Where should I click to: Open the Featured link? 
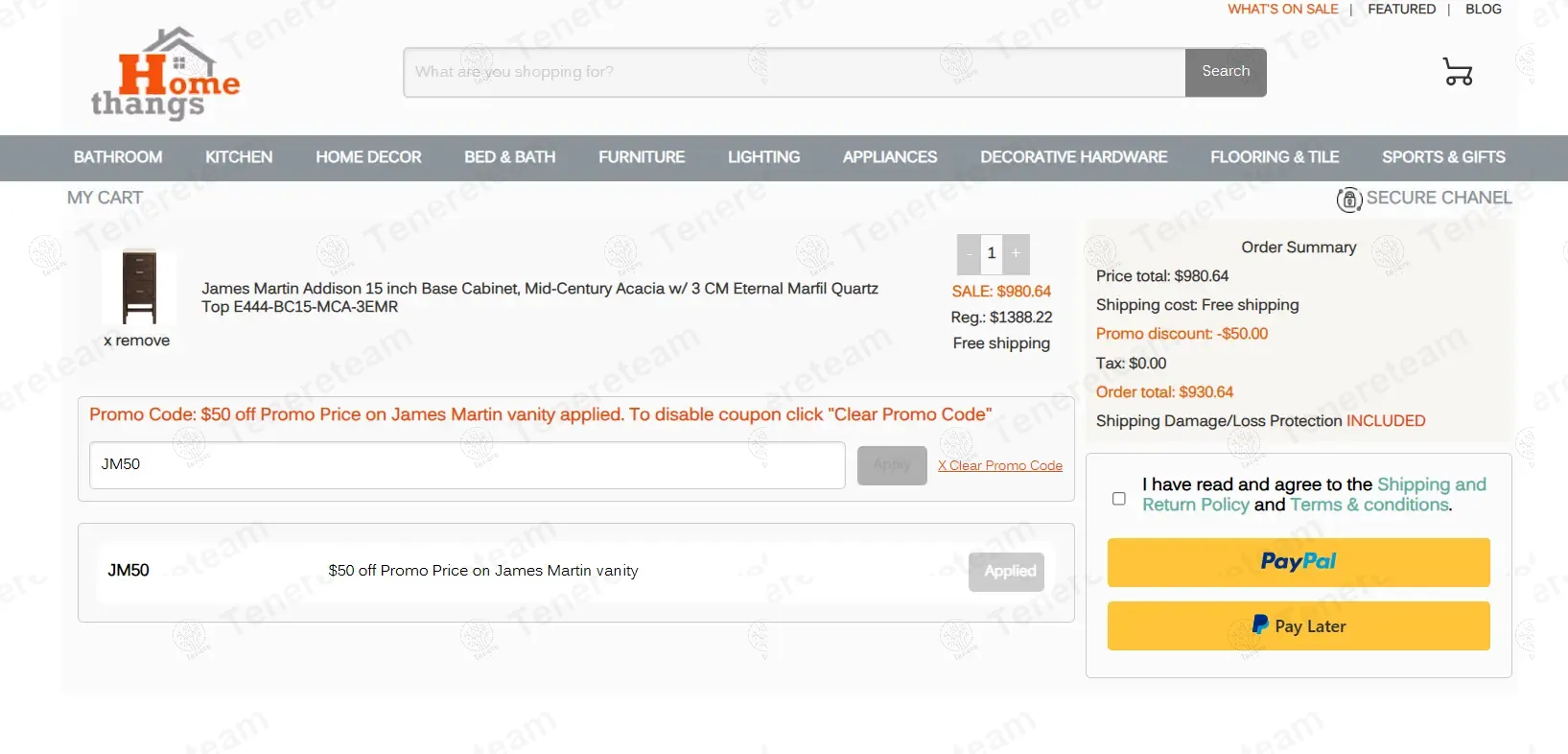[1402, 10]
